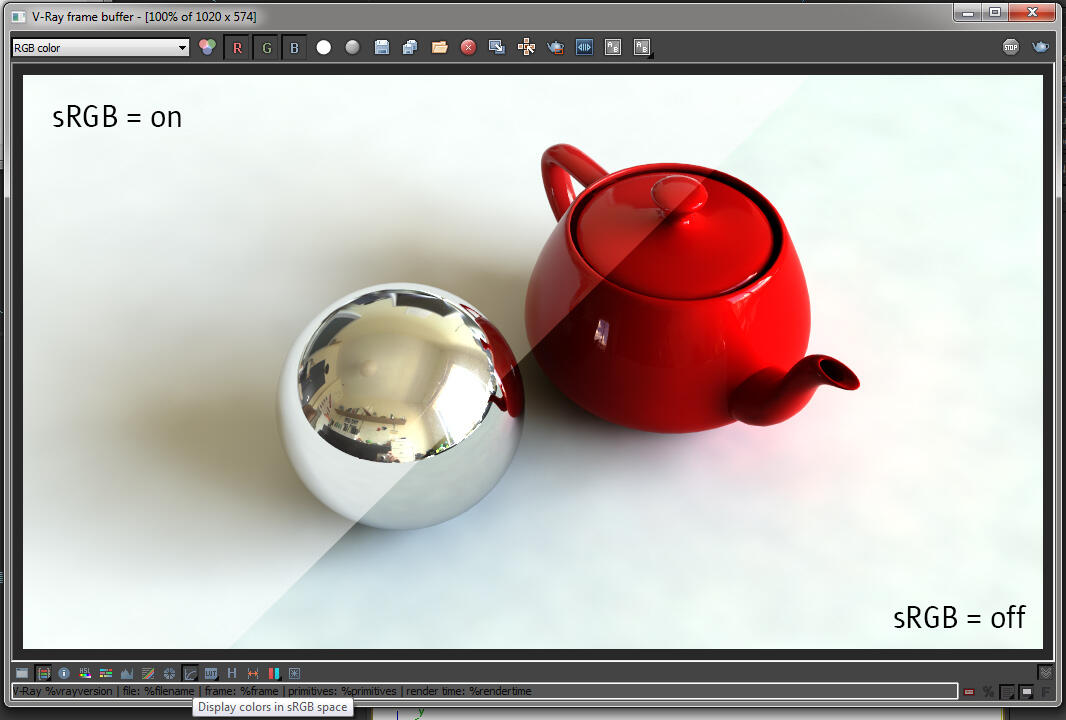Collapse toolbar with the double-chevron expander
The height and width of the screenshot is (720, 1066).
(x=1046, y=672)
